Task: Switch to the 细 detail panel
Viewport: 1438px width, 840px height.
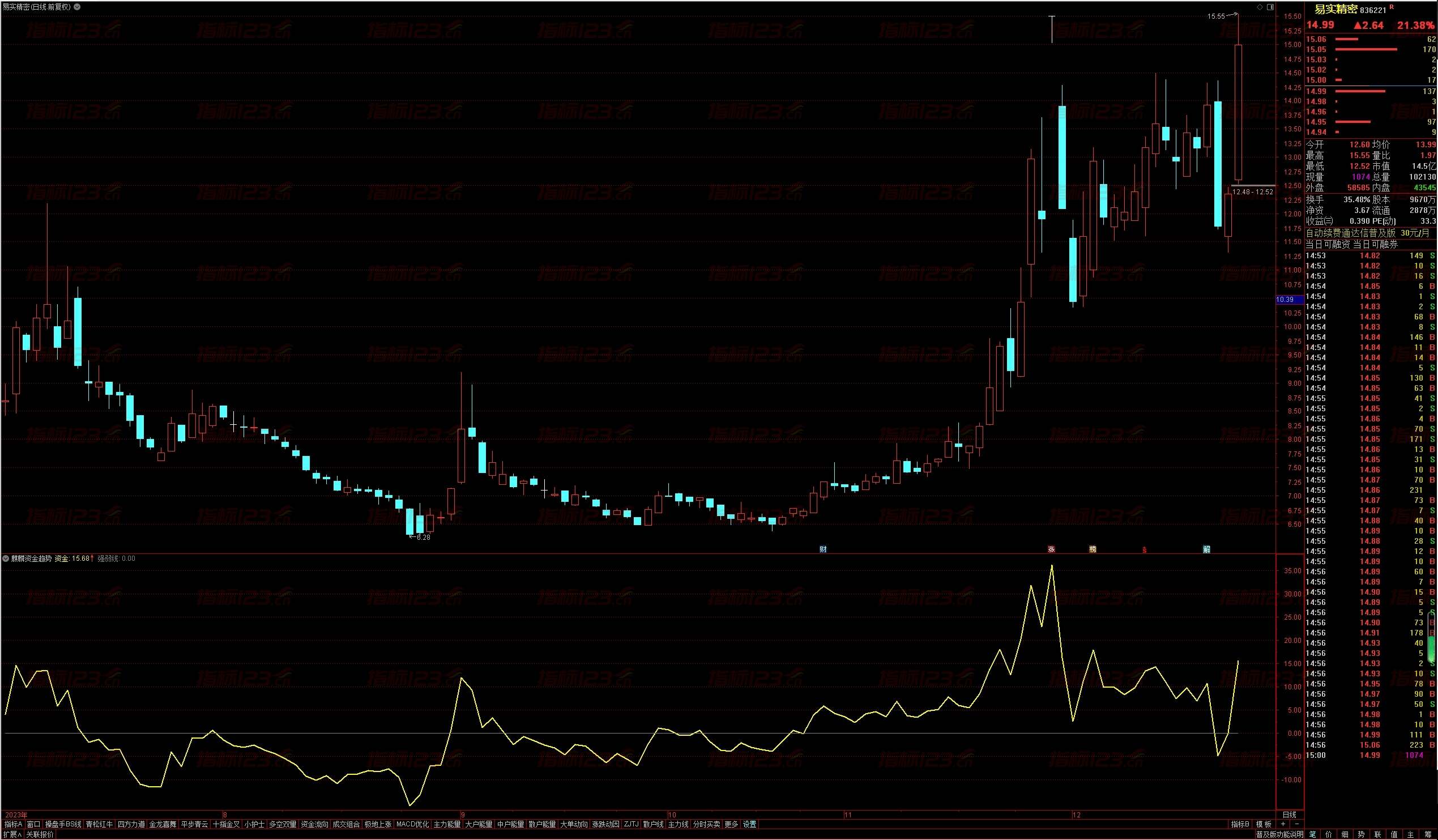Action: coord(1345,834)
